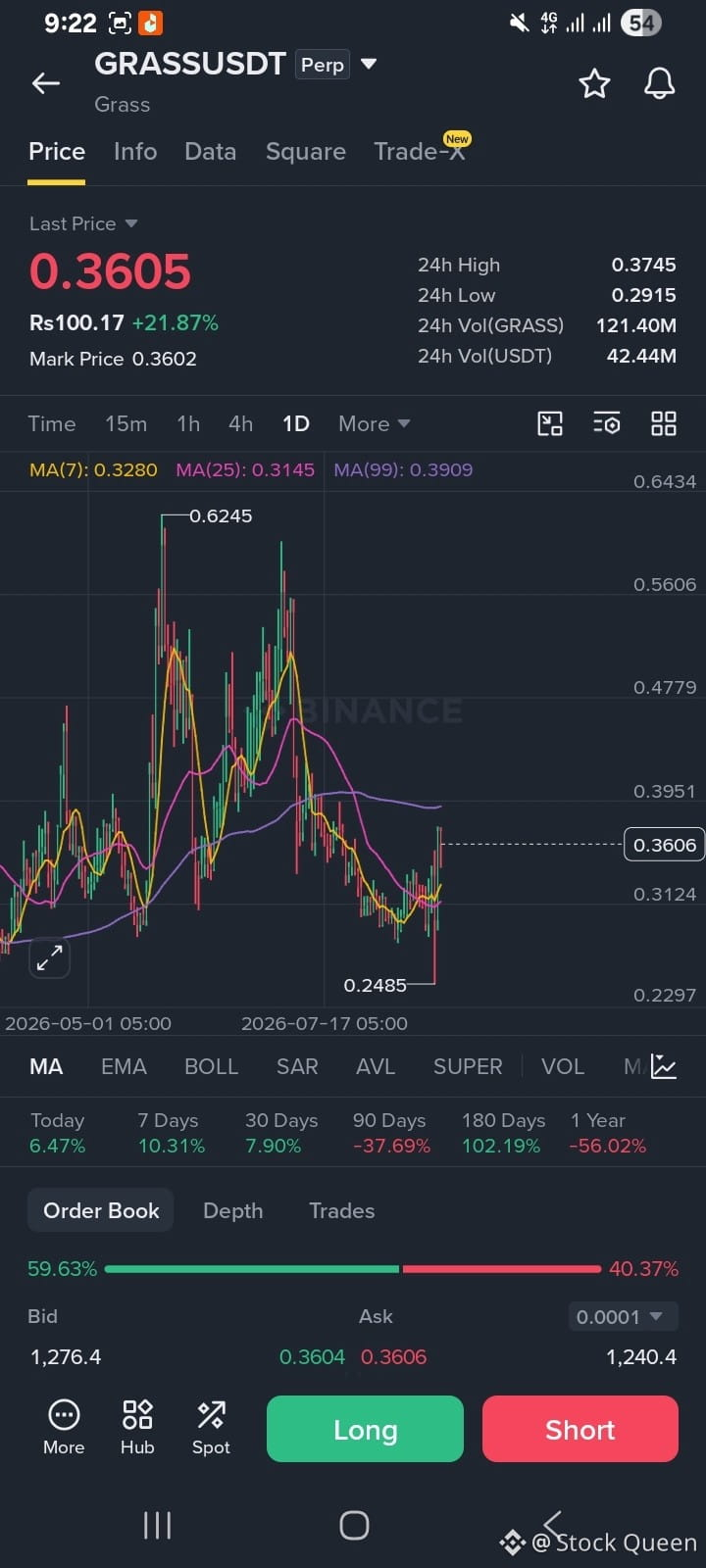Open the Last Price dropdown
This screenshot has width=706, height=1568.
pyautogui.click(x=83, y=223)
